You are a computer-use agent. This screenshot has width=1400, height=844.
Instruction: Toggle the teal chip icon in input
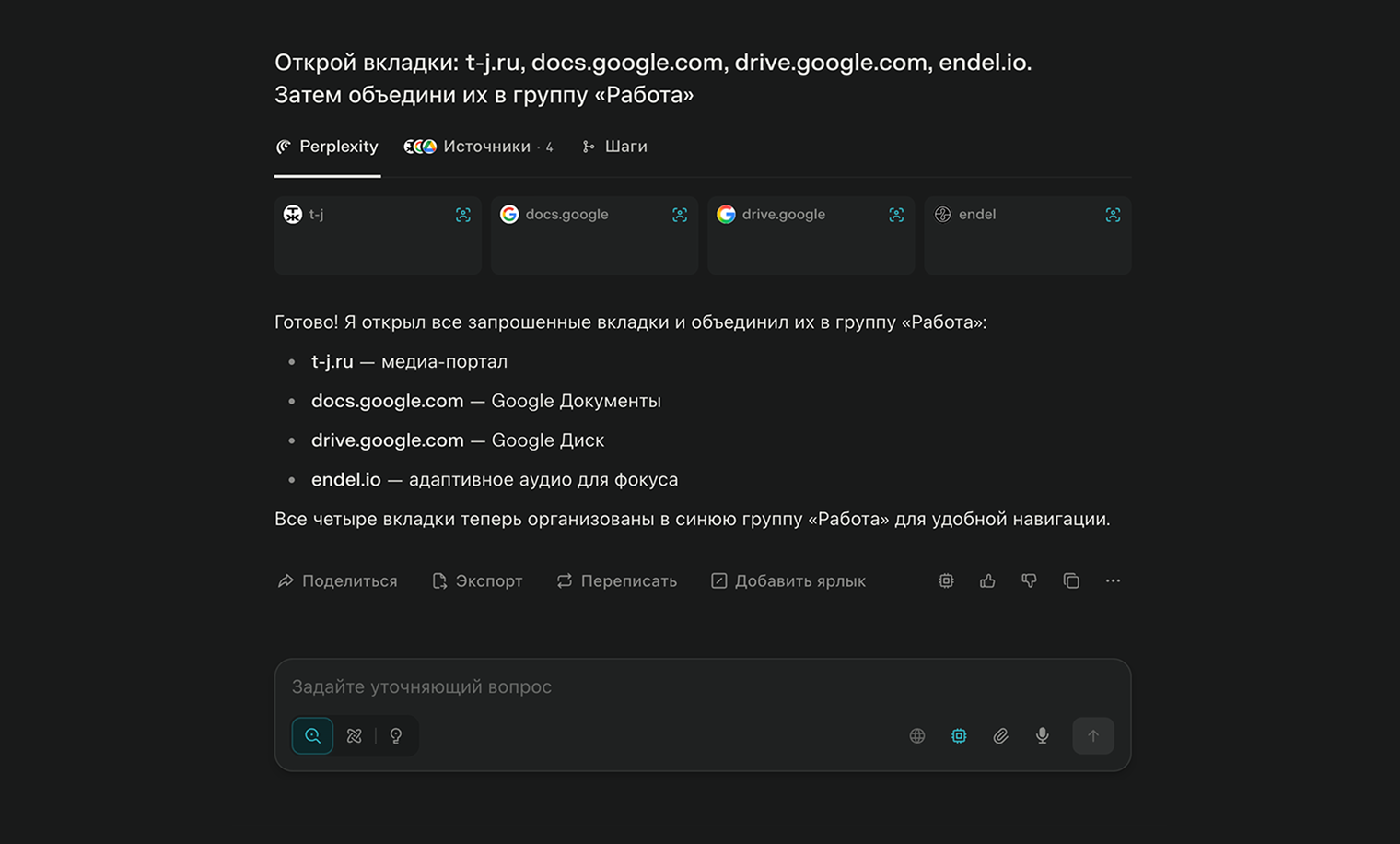(x=959, y=735)
